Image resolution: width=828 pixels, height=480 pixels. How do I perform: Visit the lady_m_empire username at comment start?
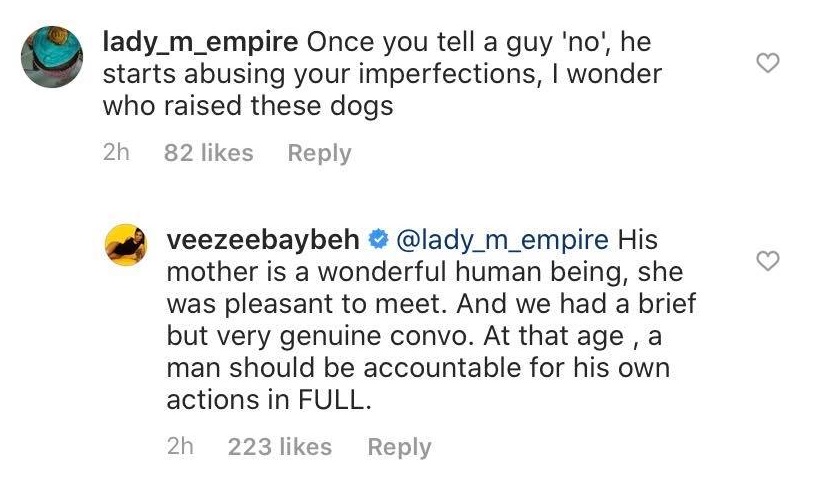pos(200,44)
